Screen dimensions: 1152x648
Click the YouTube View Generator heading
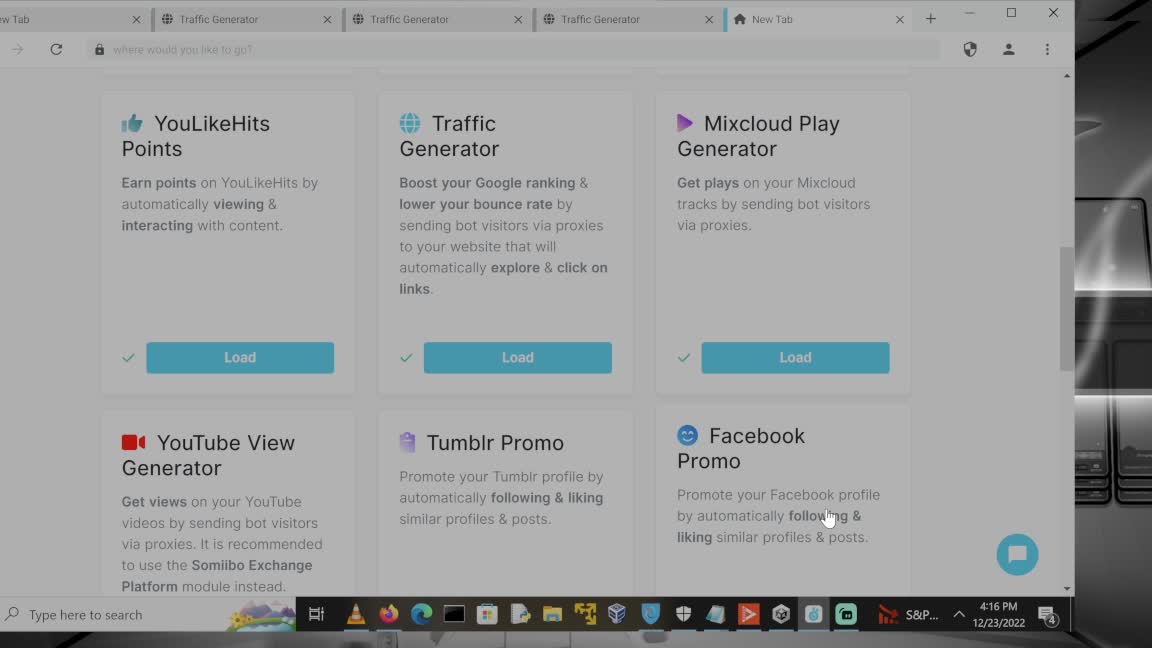(208, 455)
